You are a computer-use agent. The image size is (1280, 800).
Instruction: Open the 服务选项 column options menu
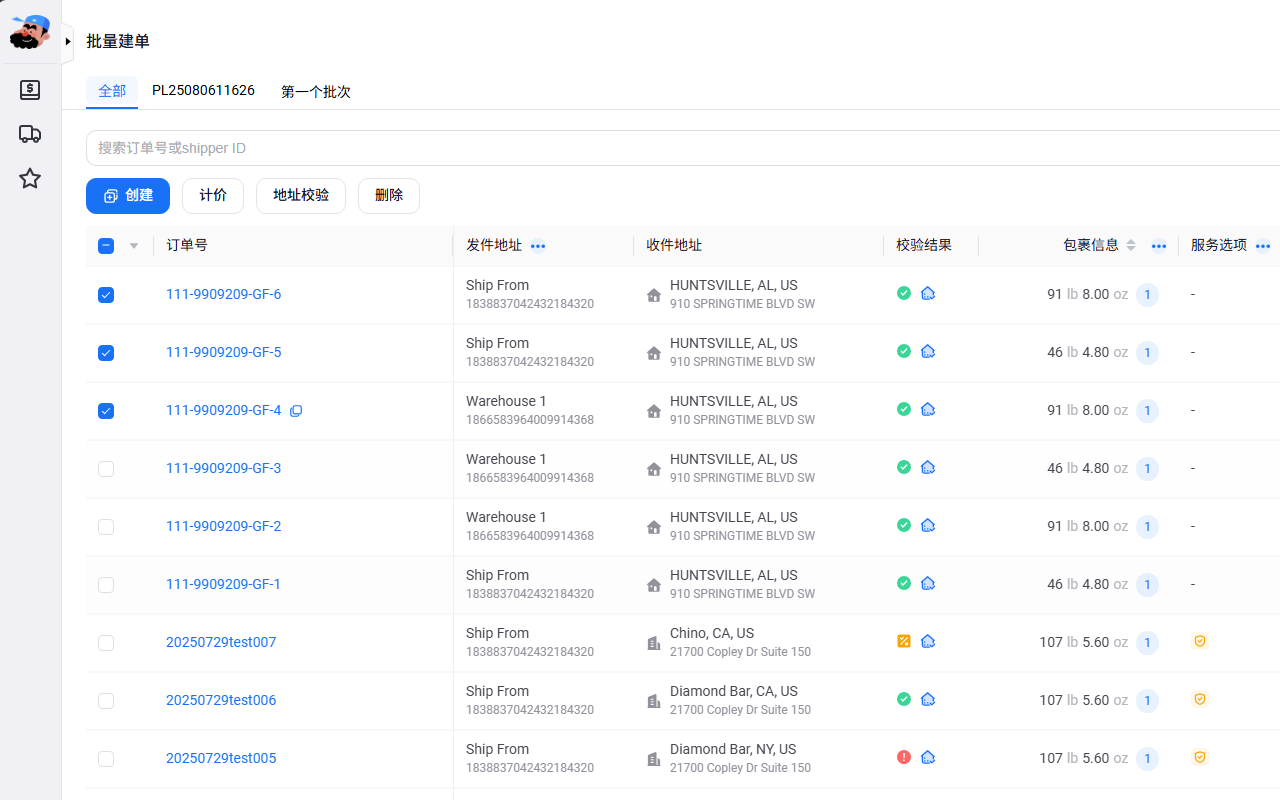(1263, 246)
